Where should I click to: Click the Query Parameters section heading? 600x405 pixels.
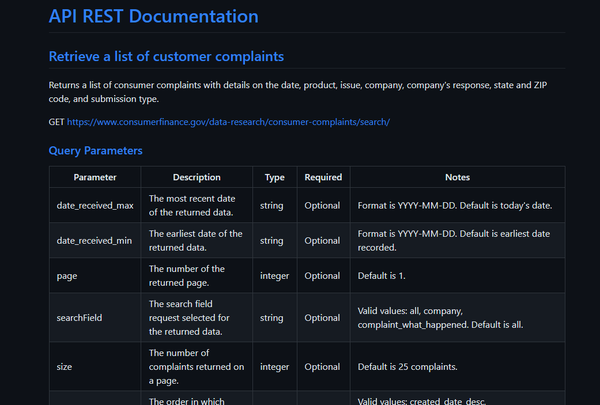pyautogui.click(x=95, y=151)
